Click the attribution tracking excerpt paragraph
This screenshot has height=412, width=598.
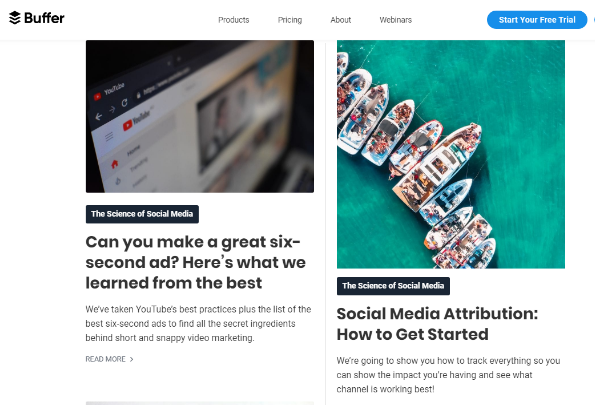(x=448, y=375)
